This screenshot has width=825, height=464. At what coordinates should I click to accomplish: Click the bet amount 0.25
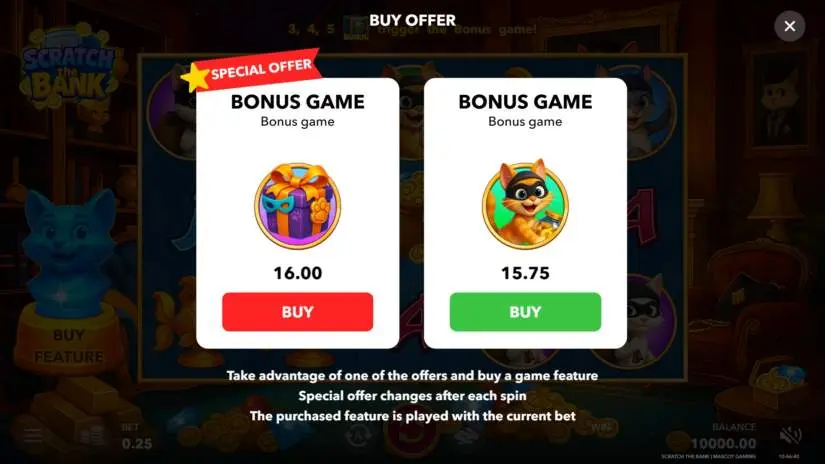tap(137, 443)
